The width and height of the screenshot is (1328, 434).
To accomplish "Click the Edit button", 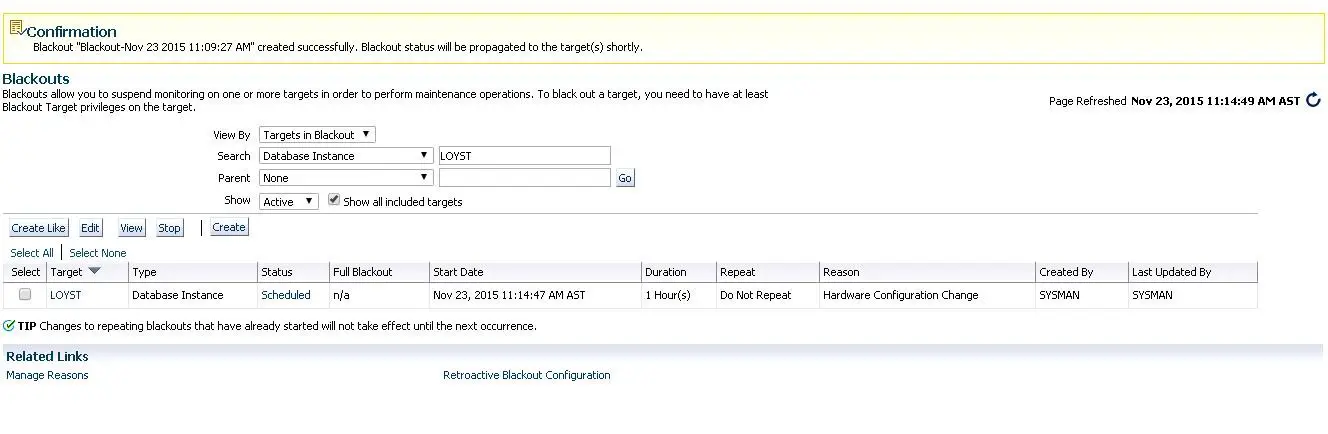I will coord(90,228).
